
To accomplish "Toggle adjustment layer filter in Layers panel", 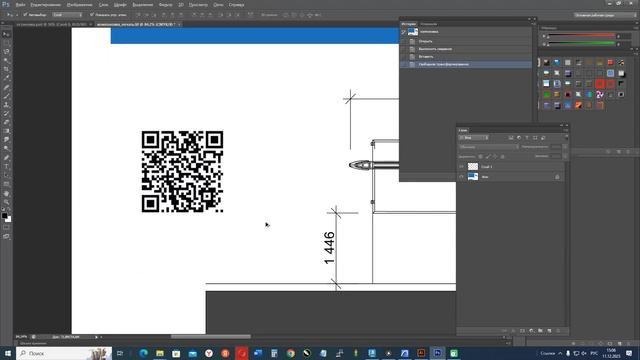I will (x=519, y=138).
